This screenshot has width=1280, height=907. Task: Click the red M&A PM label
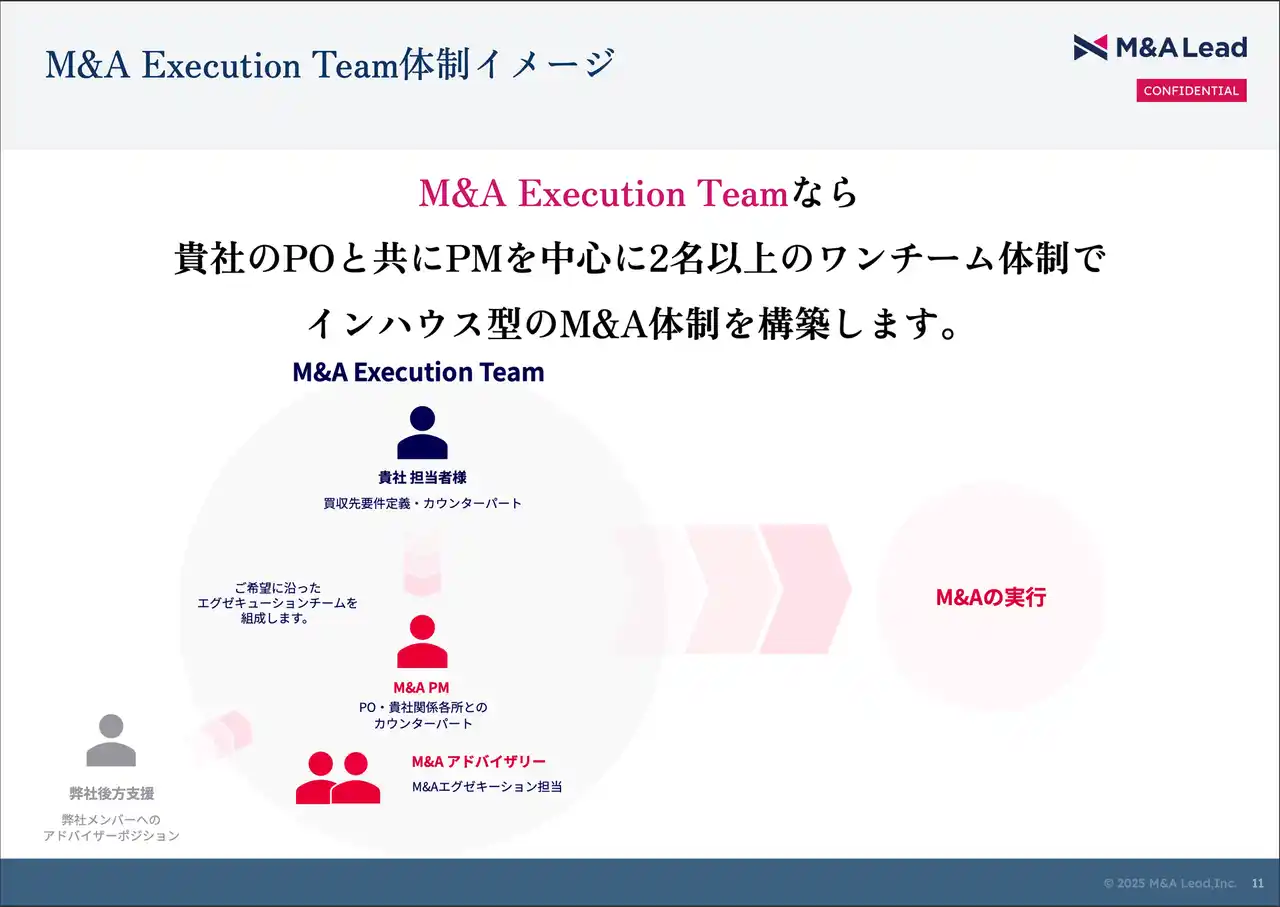[x=421, y=687]
